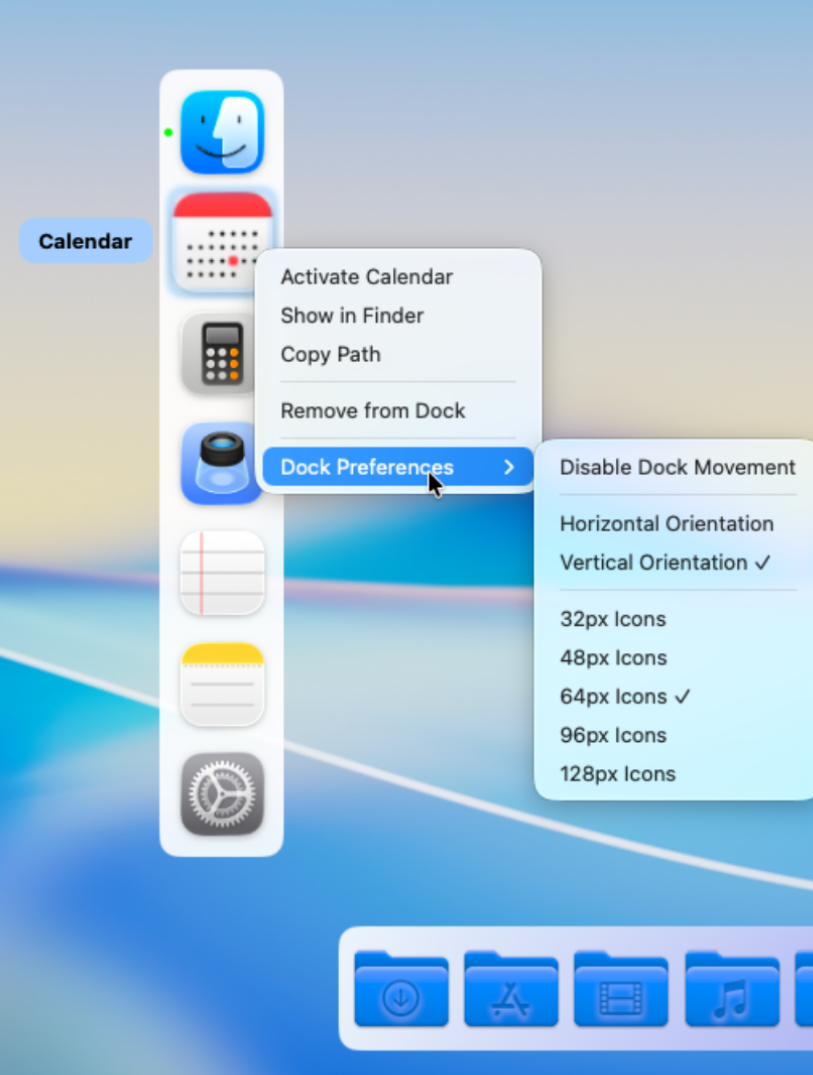The height and width of the screenshot is (1075, 813).
Task: Switch to Horizontal Orientation
Action: coord(677,524)
